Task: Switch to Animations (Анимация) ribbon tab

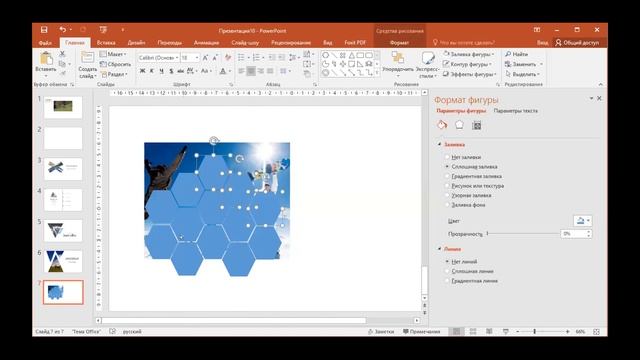Action: point(206,42)
